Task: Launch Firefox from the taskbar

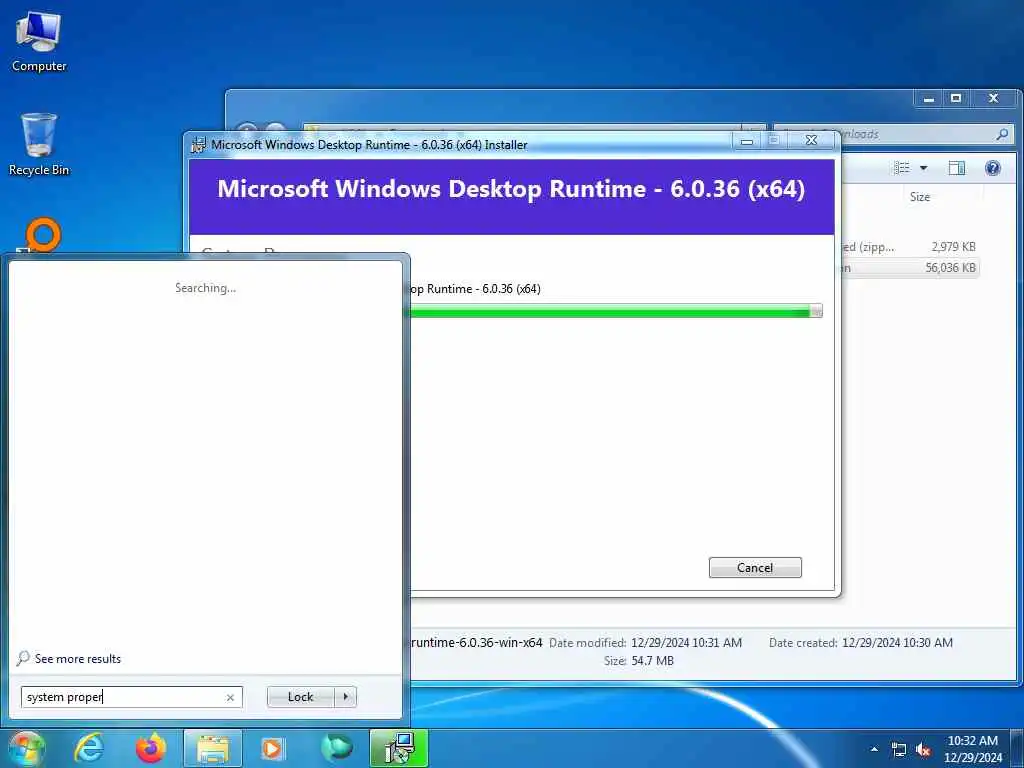Action: [x=151, y=748]
